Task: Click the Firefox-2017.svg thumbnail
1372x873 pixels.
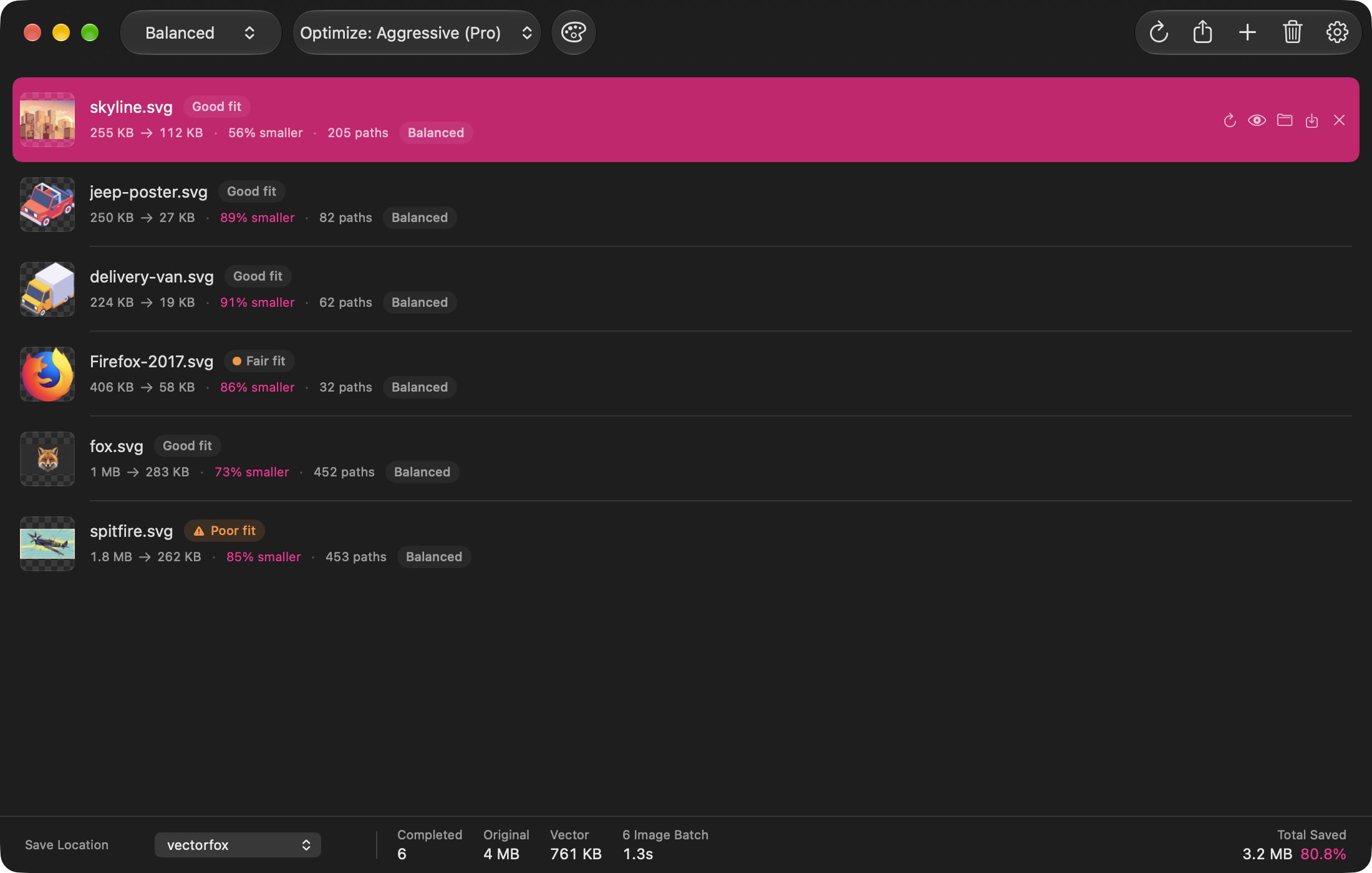Action: pyautogui.click(x=47, y=374)
